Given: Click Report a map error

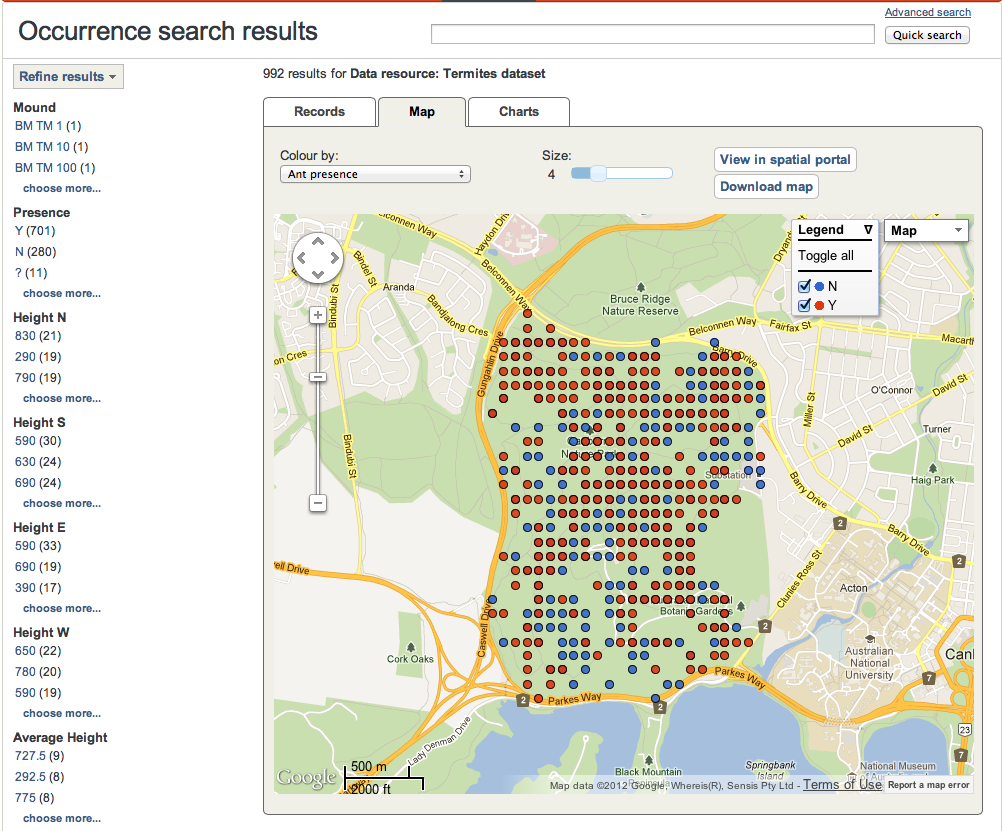Looking at the screenshot, I should click(x=929, y=785).
